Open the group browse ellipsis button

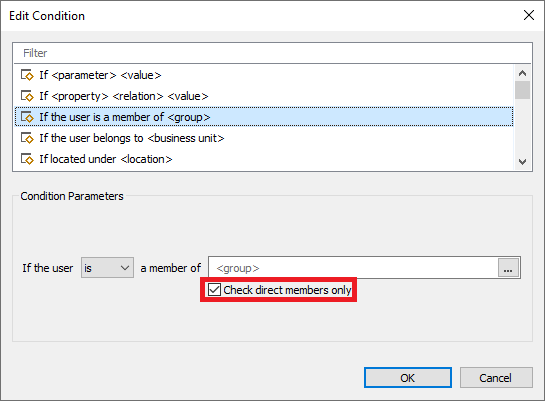(x=508, y=268)
